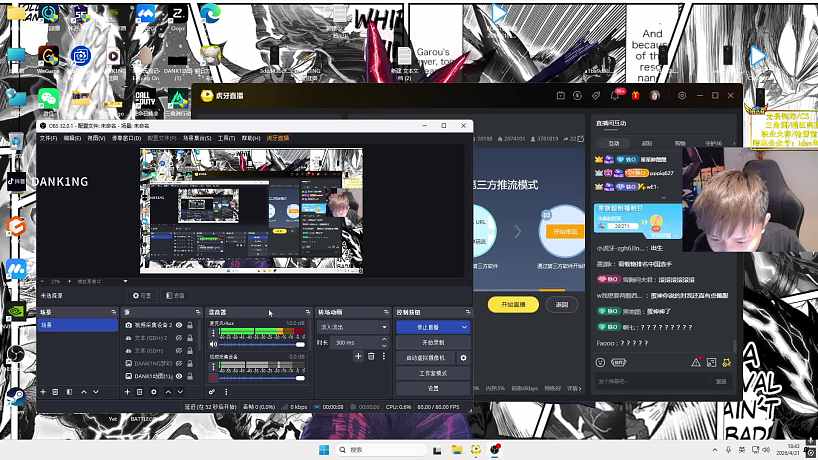Open the scene transition type dropdown
The width and height of the screenshot is (818, 460).
[x=353, y=327]
